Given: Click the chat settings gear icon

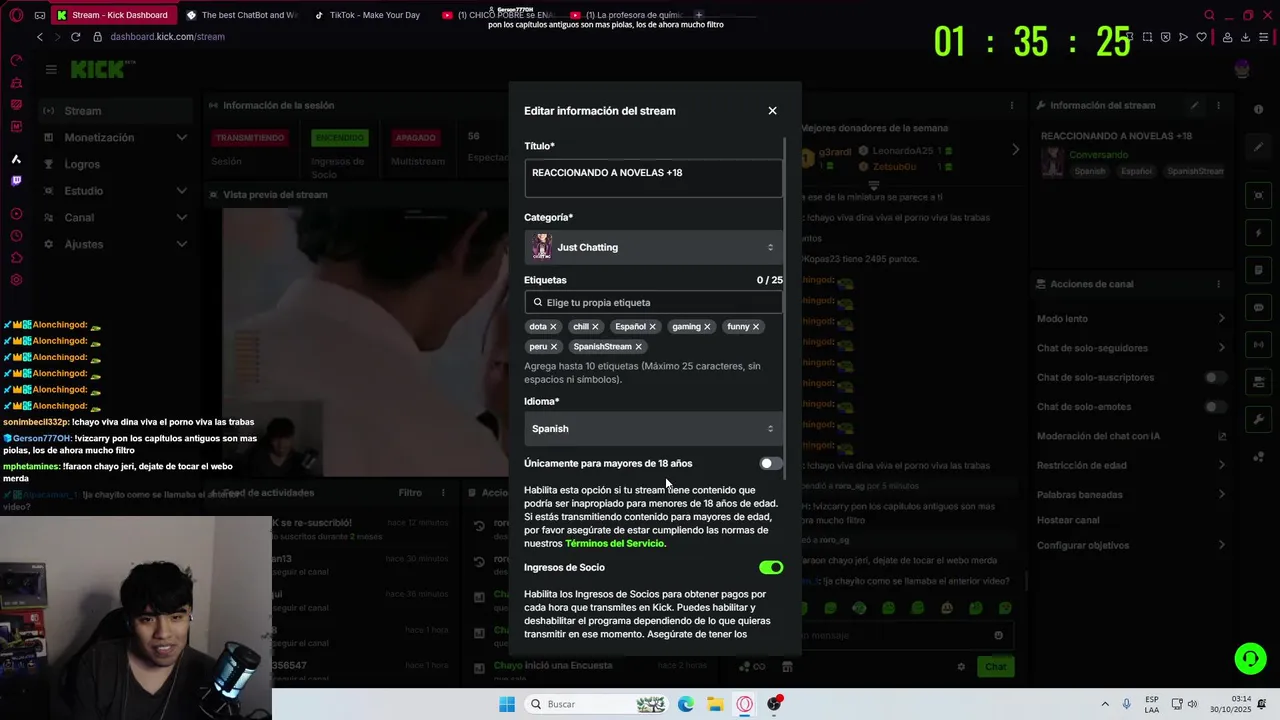Looking at the screenshot, I should [x=961, y=666].
